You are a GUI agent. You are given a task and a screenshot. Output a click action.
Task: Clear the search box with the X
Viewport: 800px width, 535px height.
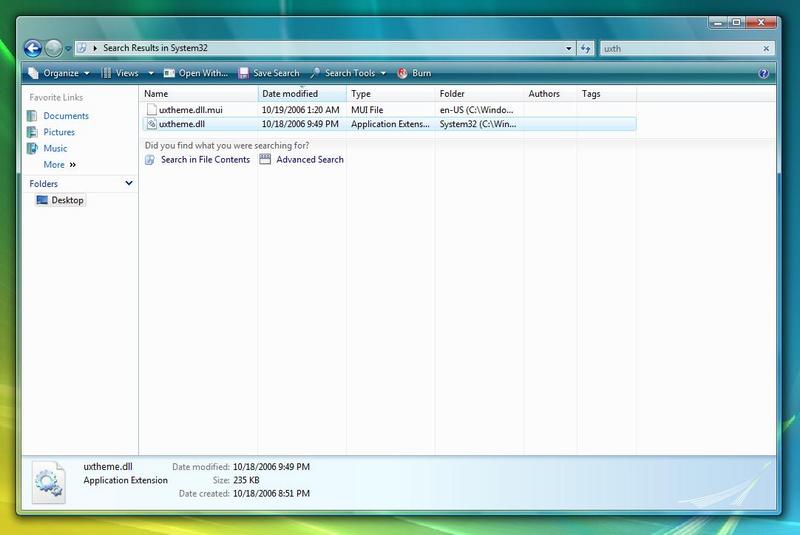click(767, 48)
